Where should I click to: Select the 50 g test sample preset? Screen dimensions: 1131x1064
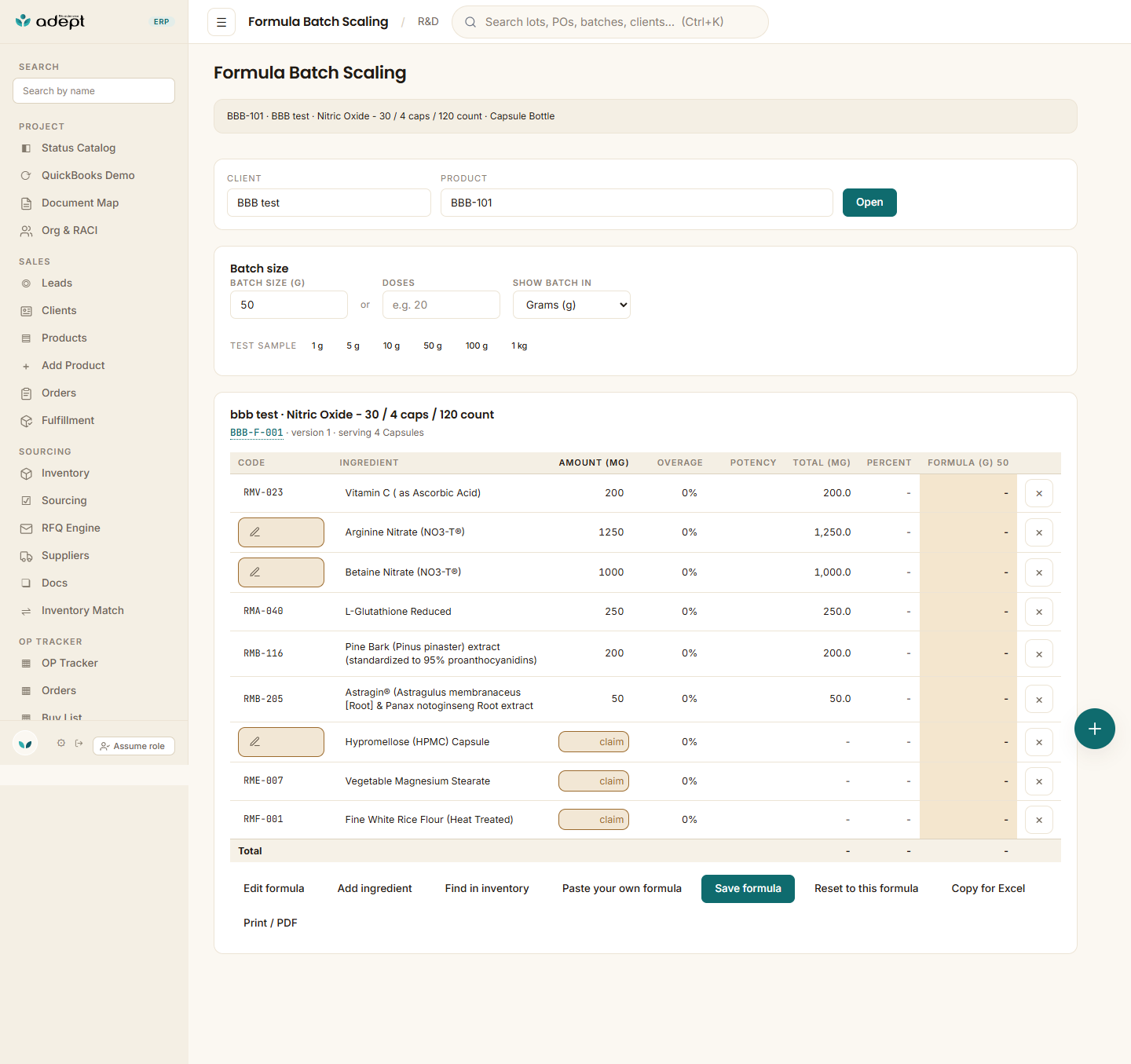pyautogui.click(x=433, y=346)
